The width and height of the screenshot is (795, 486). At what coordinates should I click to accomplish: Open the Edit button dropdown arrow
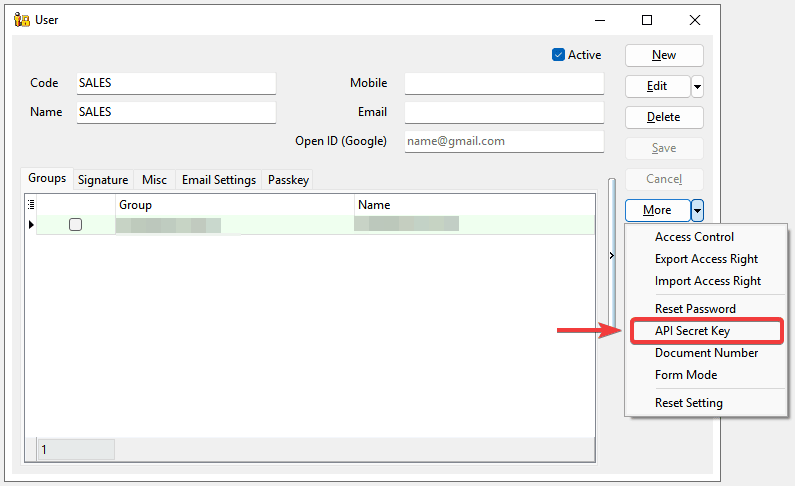coord(697,86)
